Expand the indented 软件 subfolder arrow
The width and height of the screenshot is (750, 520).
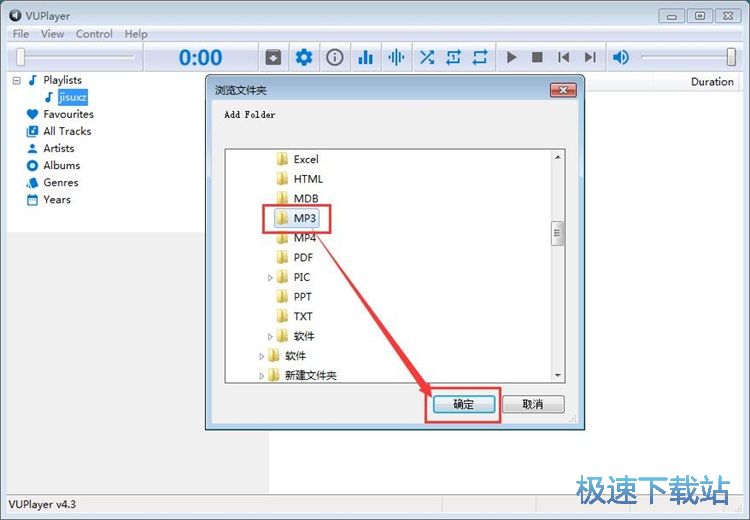(x=270, y=336)
